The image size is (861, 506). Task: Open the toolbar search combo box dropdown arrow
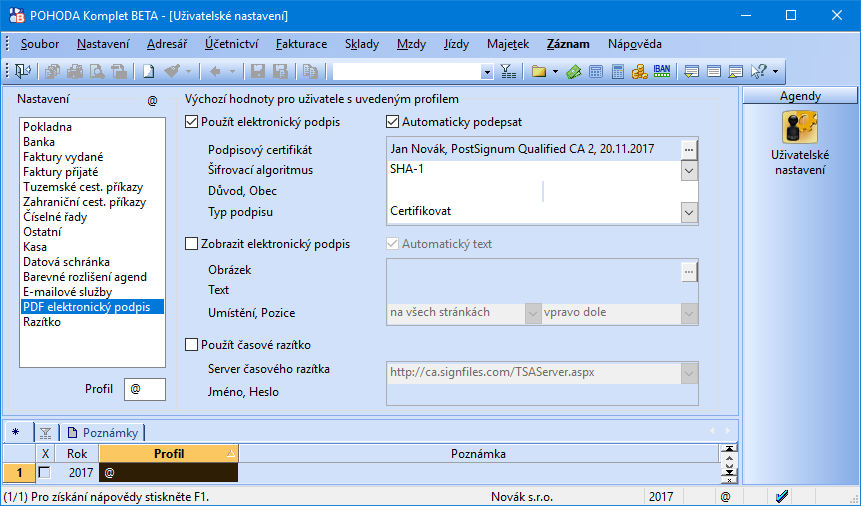487,72
